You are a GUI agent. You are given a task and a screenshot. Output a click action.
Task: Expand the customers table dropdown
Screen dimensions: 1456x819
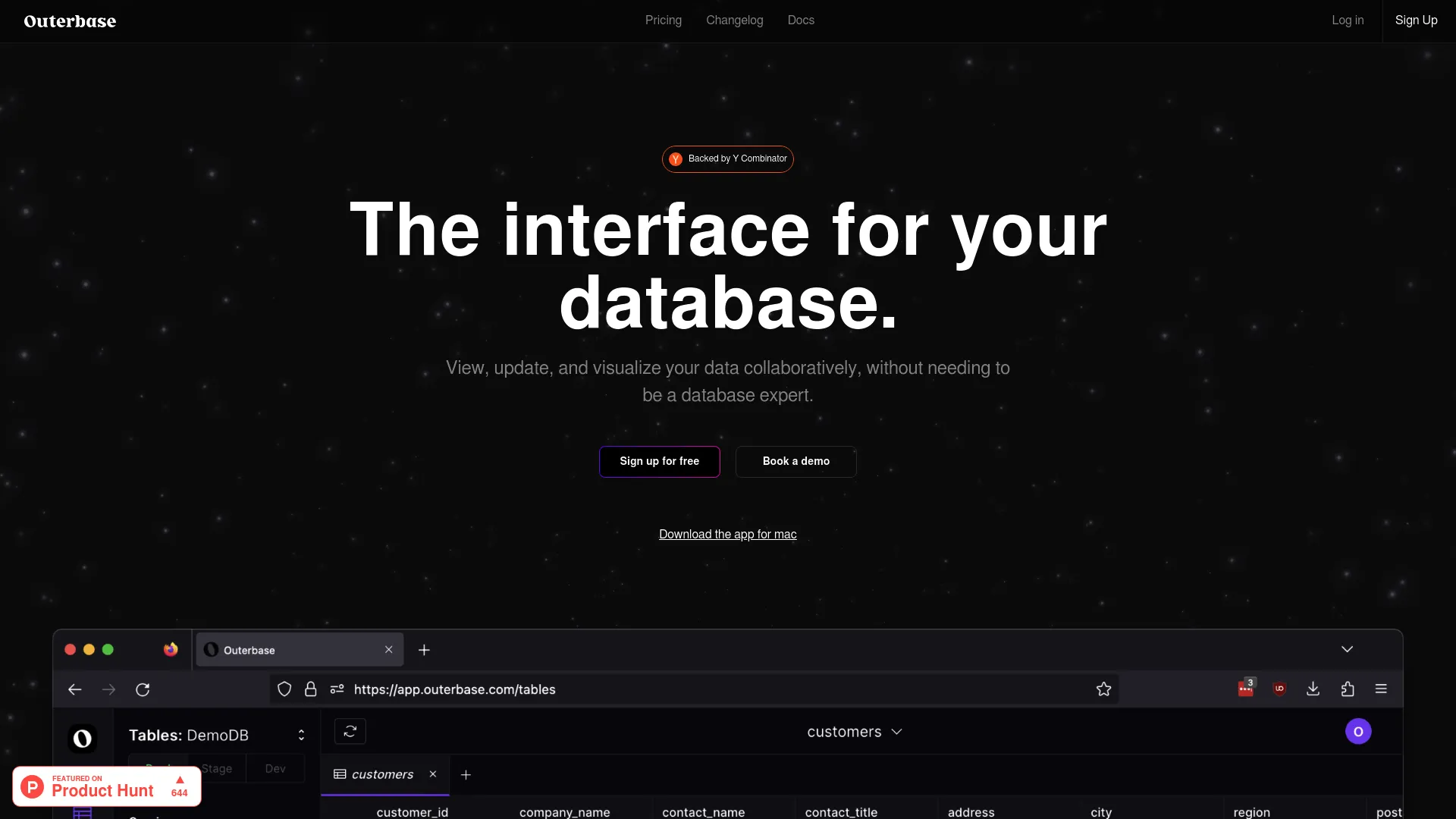(855, 732)
